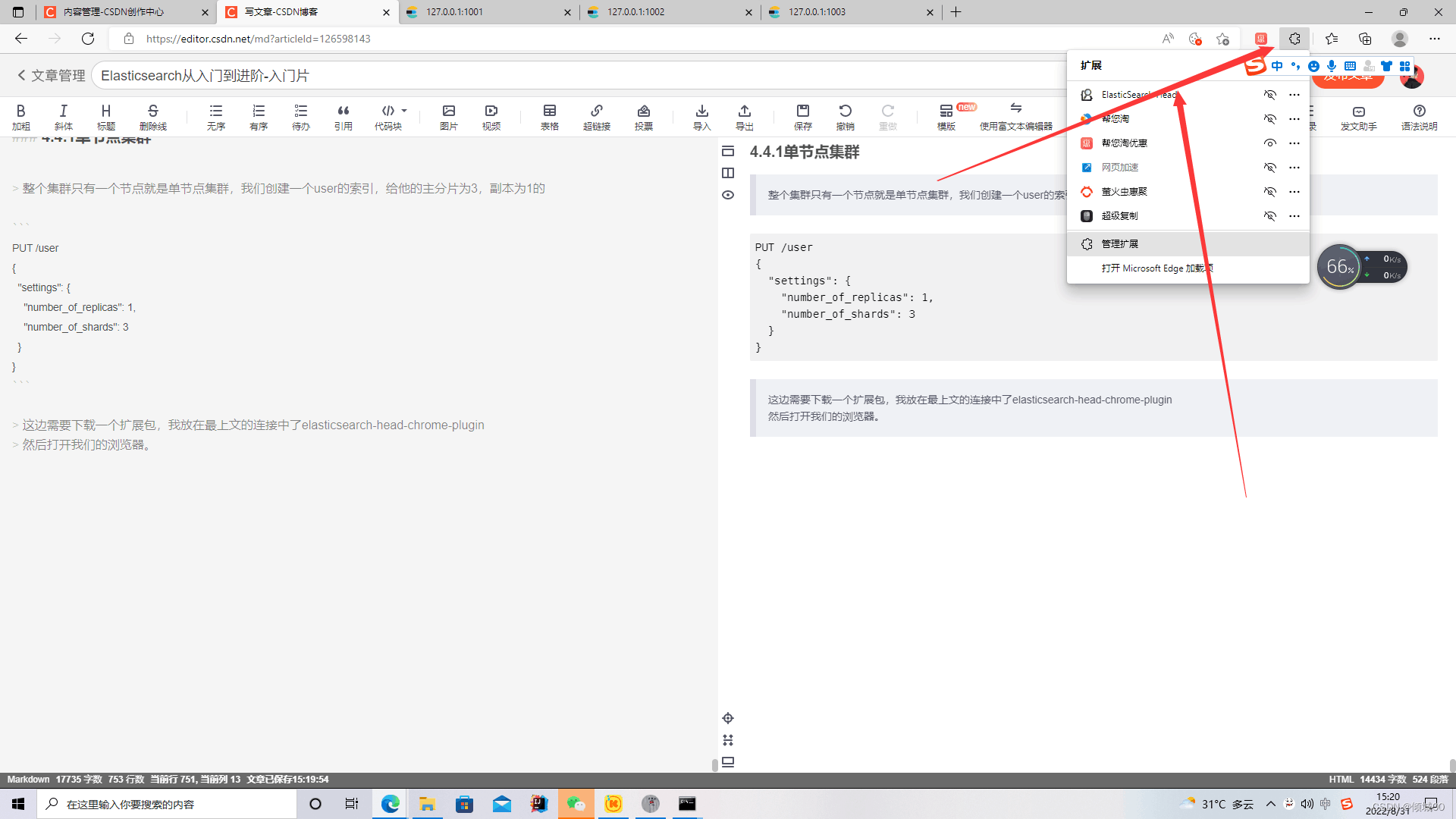Insert to-do list (待办)

click(301, 117)
